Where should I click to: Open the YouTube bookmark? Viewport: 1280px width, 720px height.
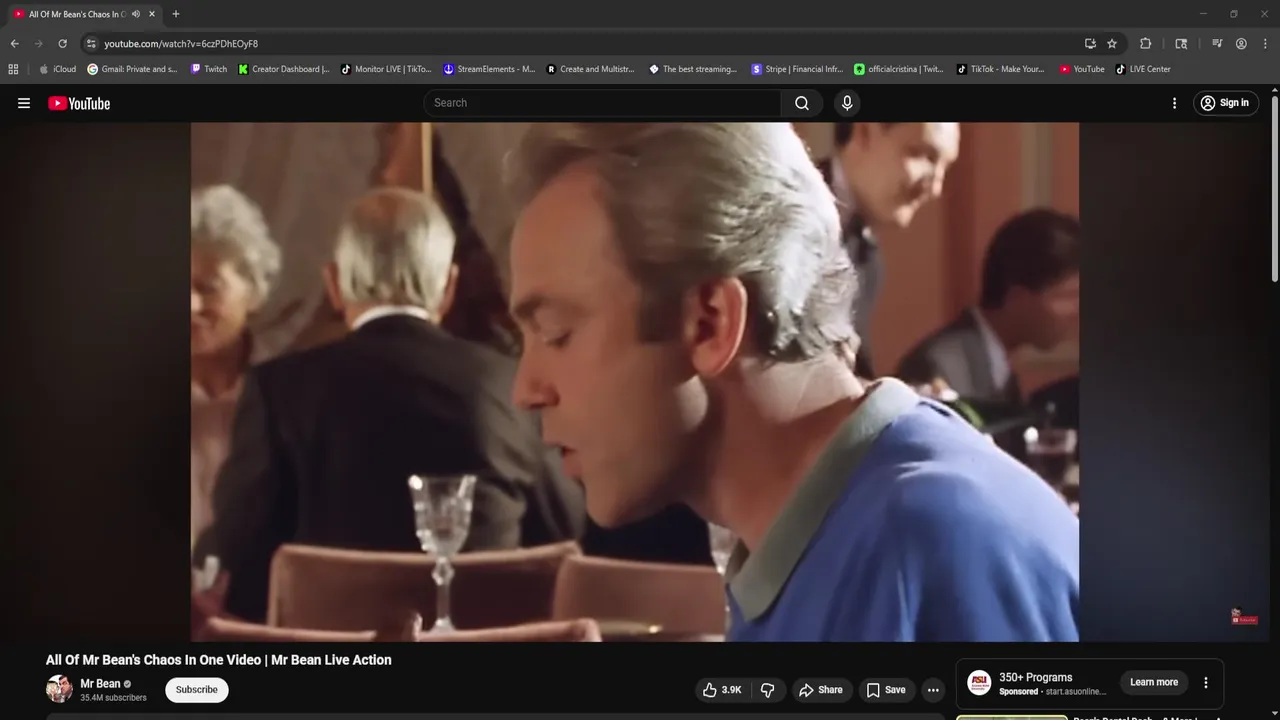point(1082,69)
